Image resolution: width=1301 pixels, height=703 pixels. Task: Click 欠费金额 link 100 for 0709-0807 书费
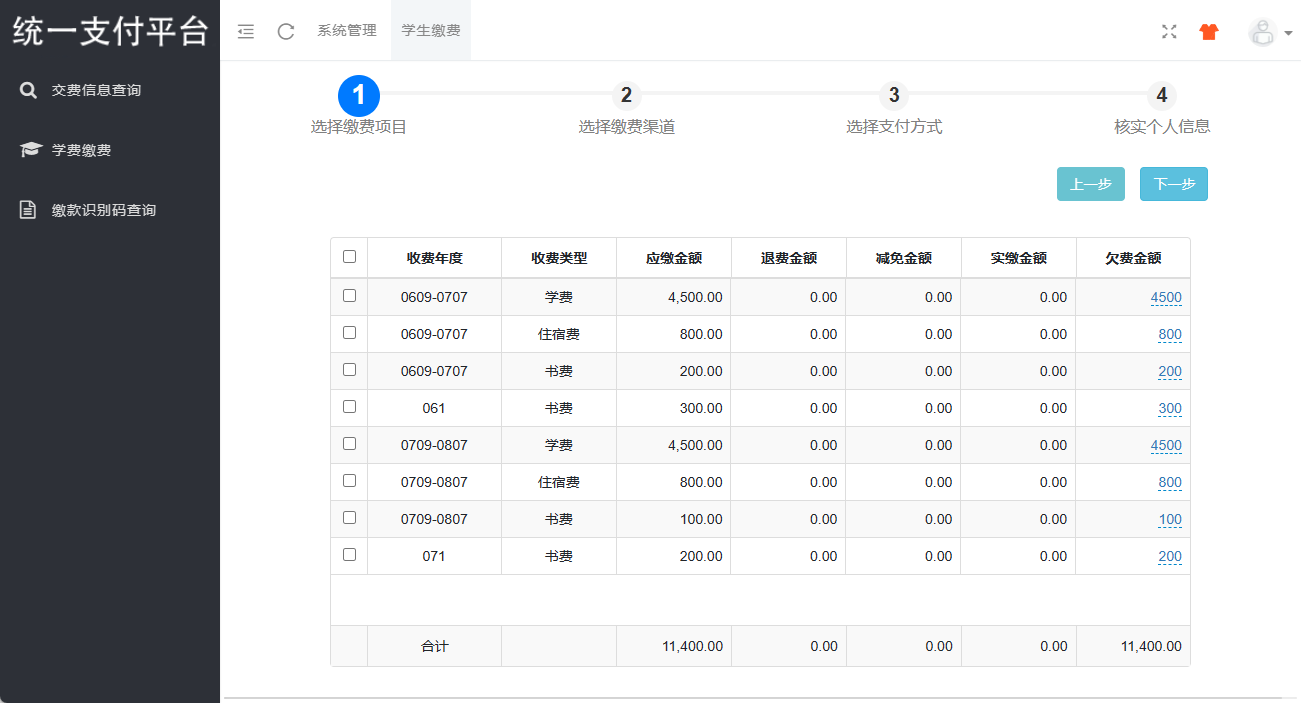click(1170, 519)
